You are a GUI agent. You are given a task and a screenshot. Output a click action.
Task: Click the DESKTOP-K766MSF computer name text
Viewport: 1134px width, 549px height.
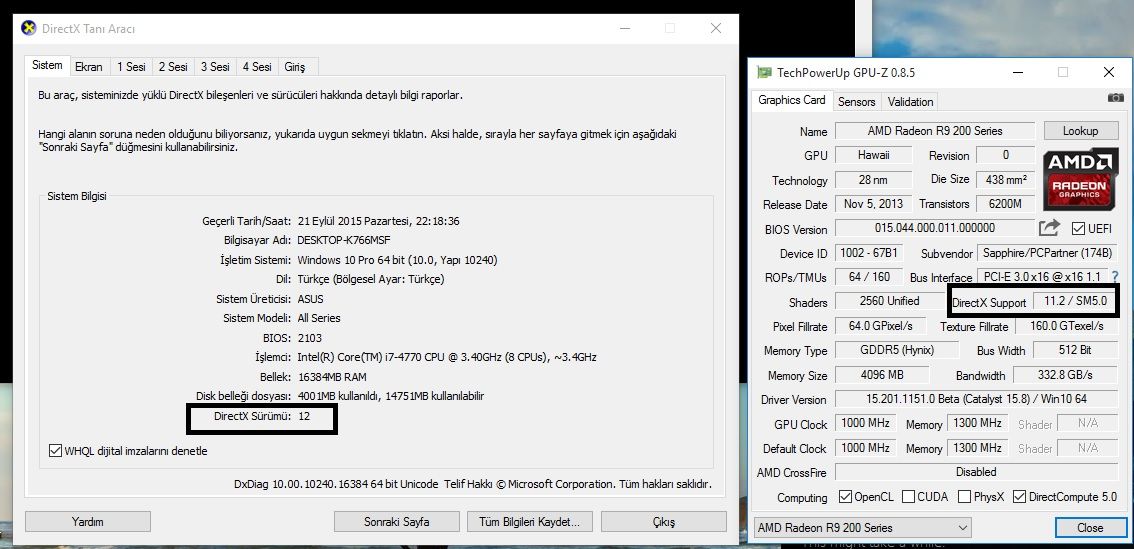[x=344, y=240]
